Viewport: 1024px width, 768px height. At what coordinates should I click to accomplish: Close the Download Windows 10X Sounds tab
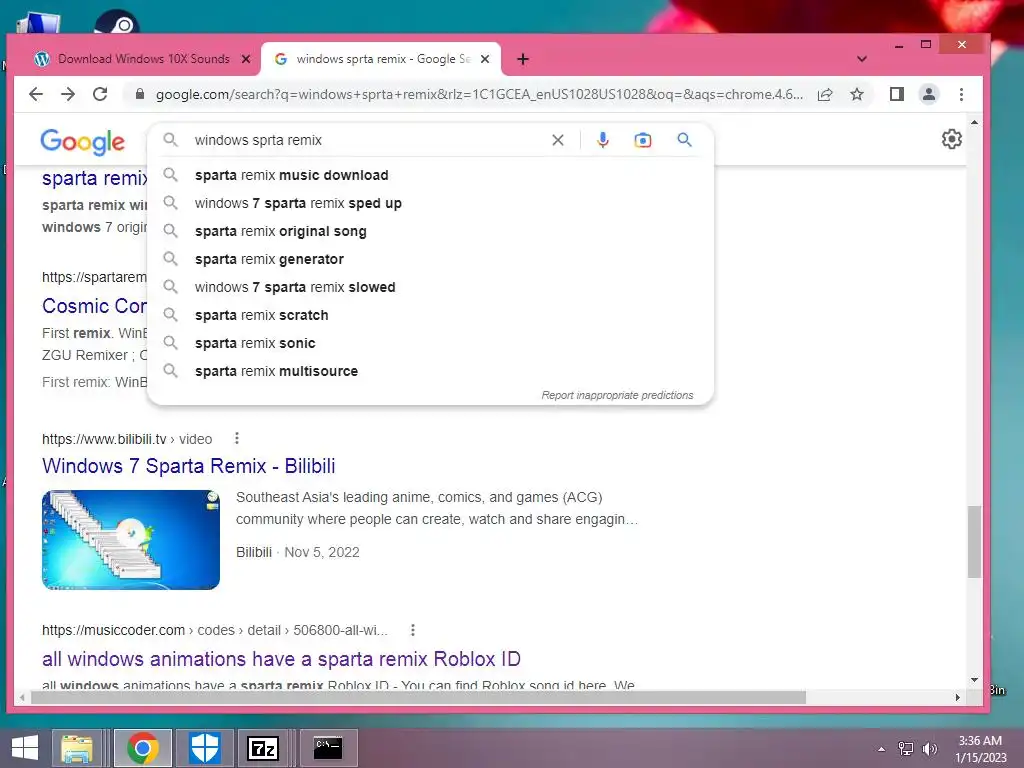pyautogui.click(x=246, y=59)
